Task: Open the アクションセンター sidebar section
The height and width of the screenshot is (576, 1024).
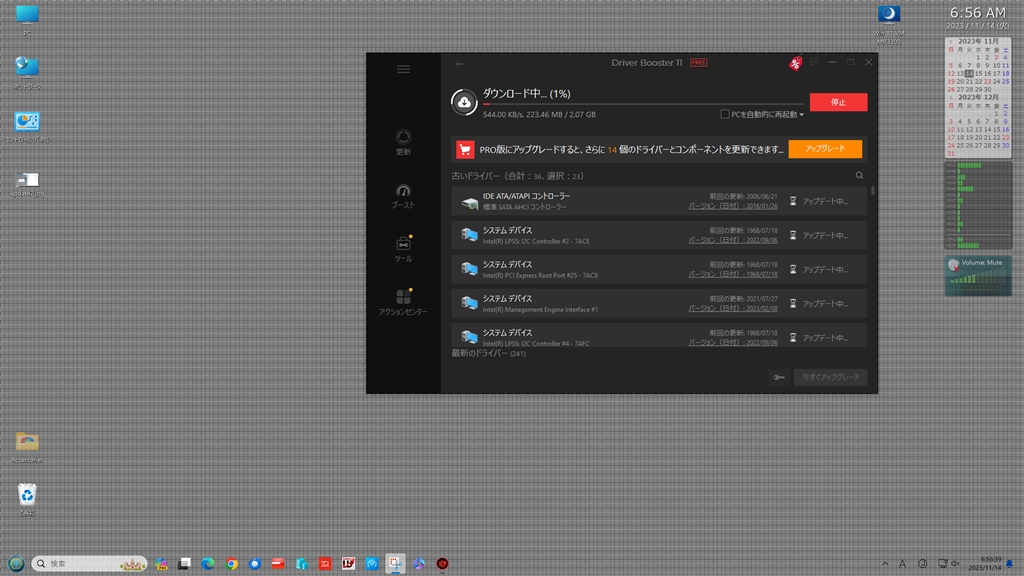Action: (404, 302)
